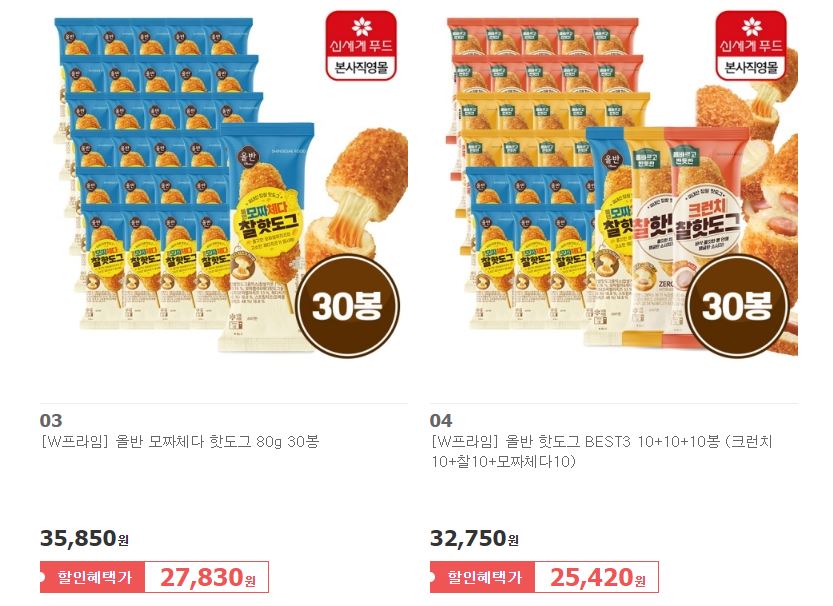
Task: Click the 27,830원 discounted price
Action: (207, 577)
